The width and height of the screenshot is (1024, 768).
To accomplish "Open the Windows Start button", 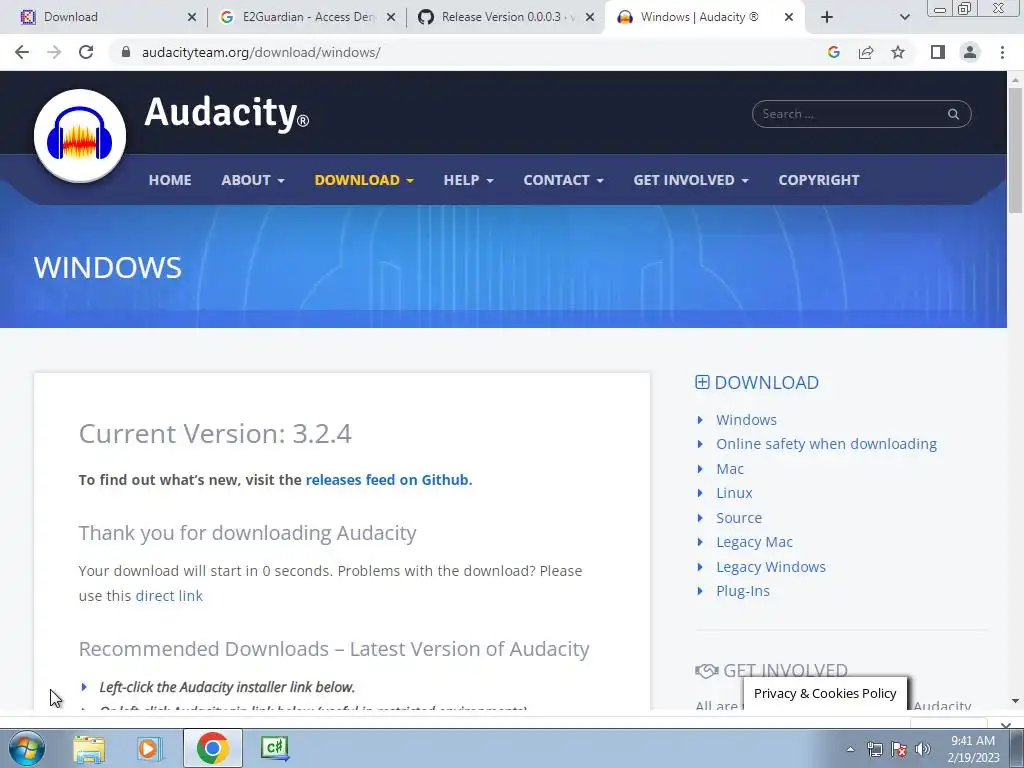I will 26,748.
